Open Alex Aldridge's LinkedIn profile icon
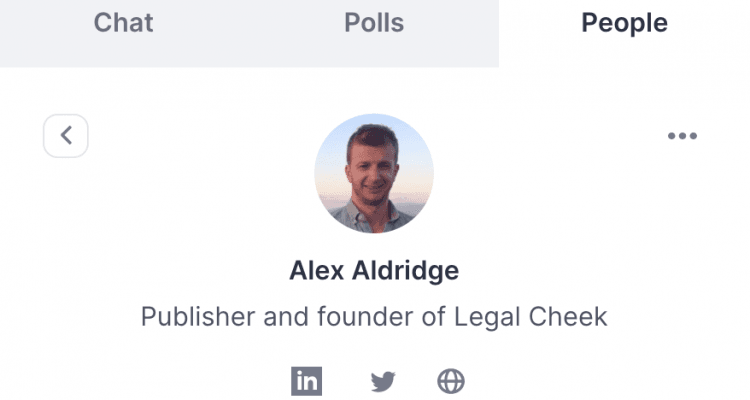This screenshot has width=750, height=400. (306, 381)
